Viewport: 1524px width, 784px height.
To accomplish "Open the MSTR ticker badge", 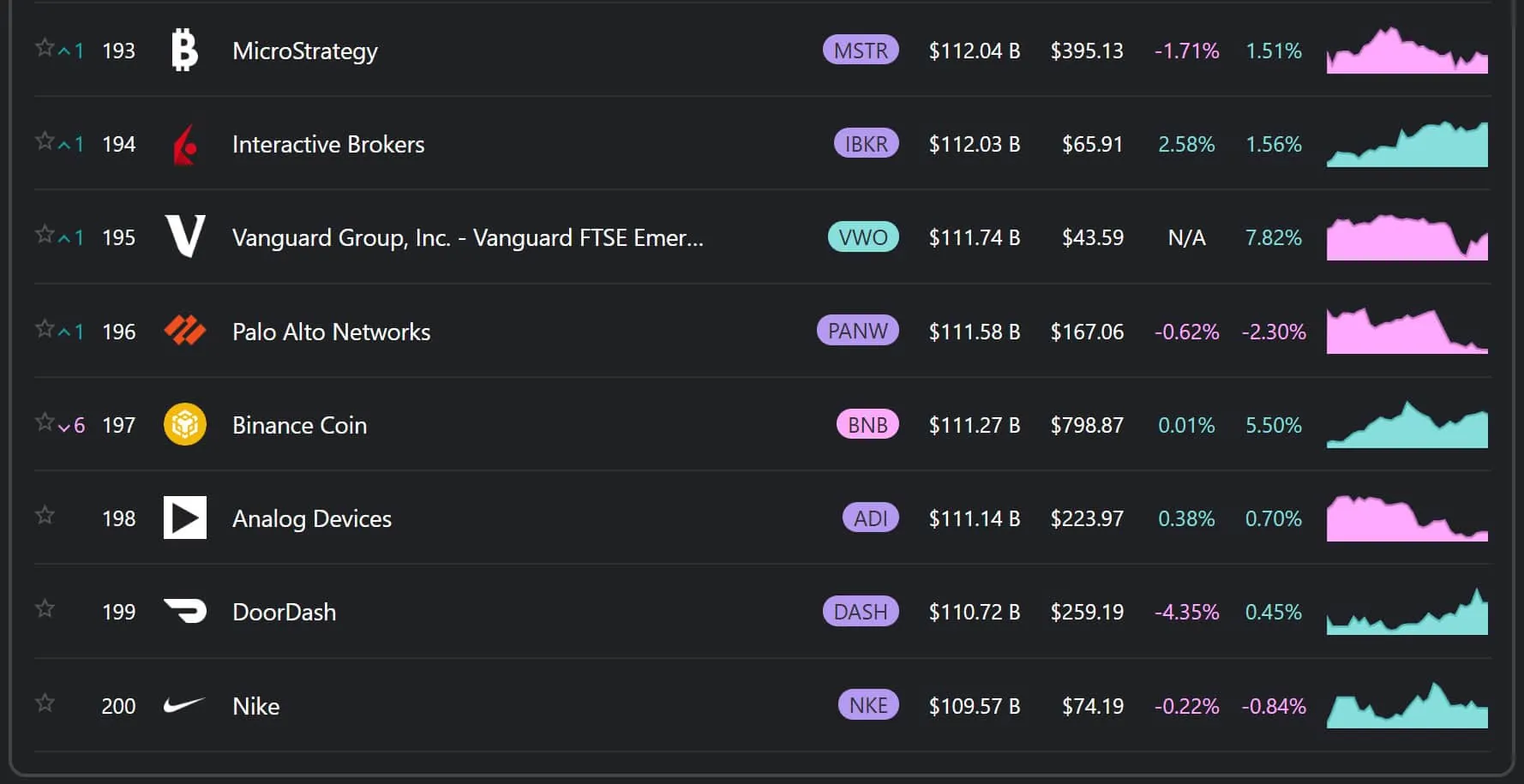I will [x=860, y=51].
